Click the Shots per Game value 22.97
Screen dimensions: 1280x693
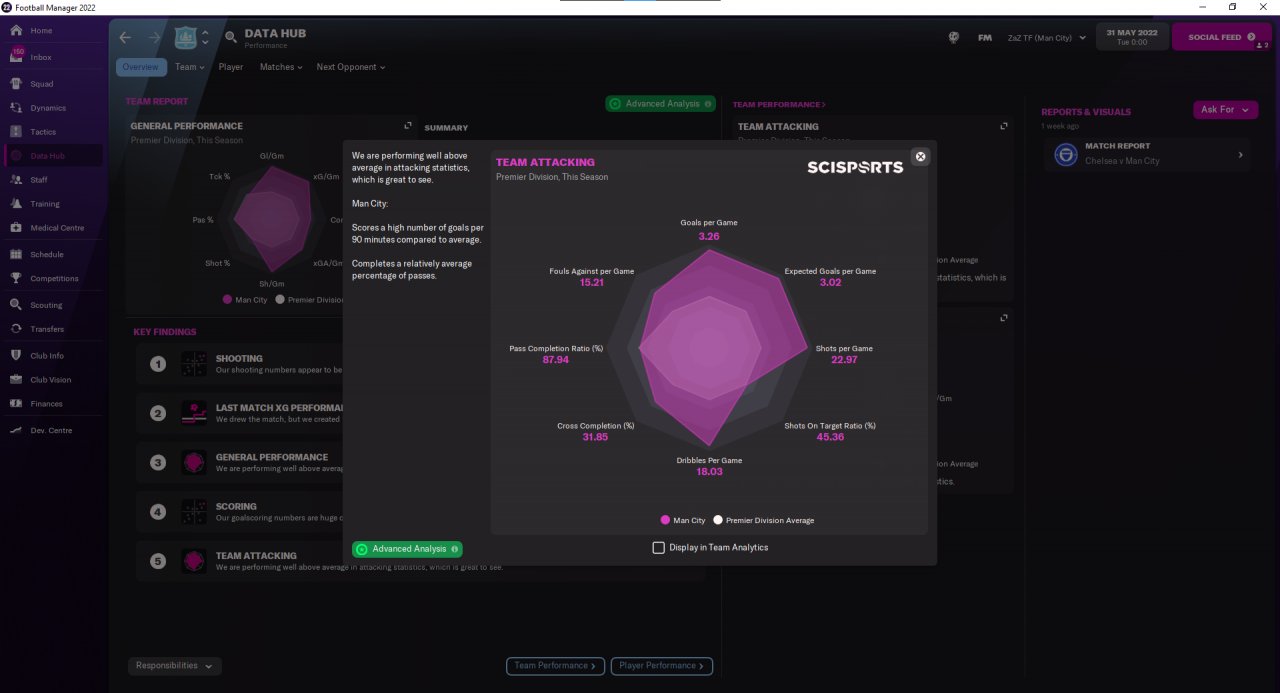[x=844, y=360]
